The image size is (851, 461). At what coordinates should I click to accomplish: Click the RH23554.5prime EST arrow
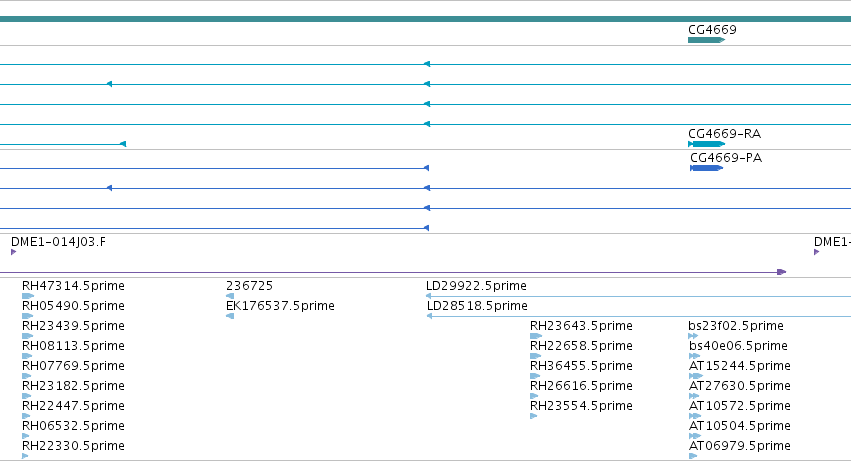[534, 416]
